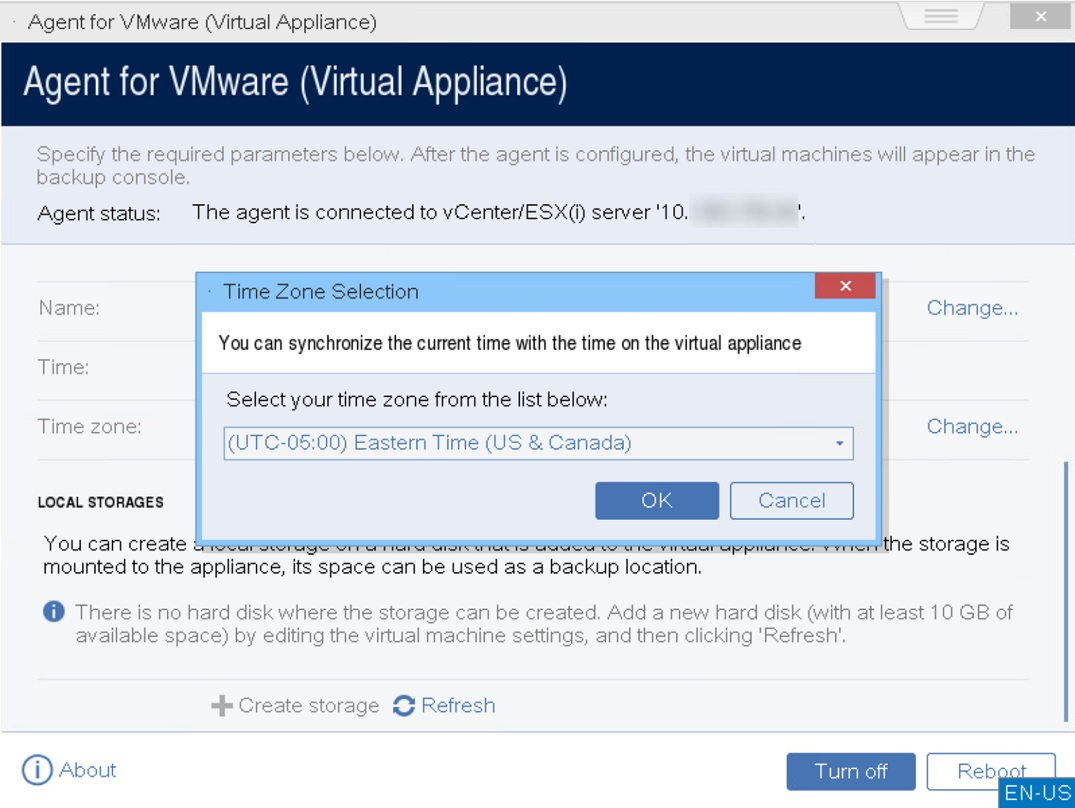Click the 'Name:' field label
Screen dimensions: 1075x808
click(x=69, y=308)
